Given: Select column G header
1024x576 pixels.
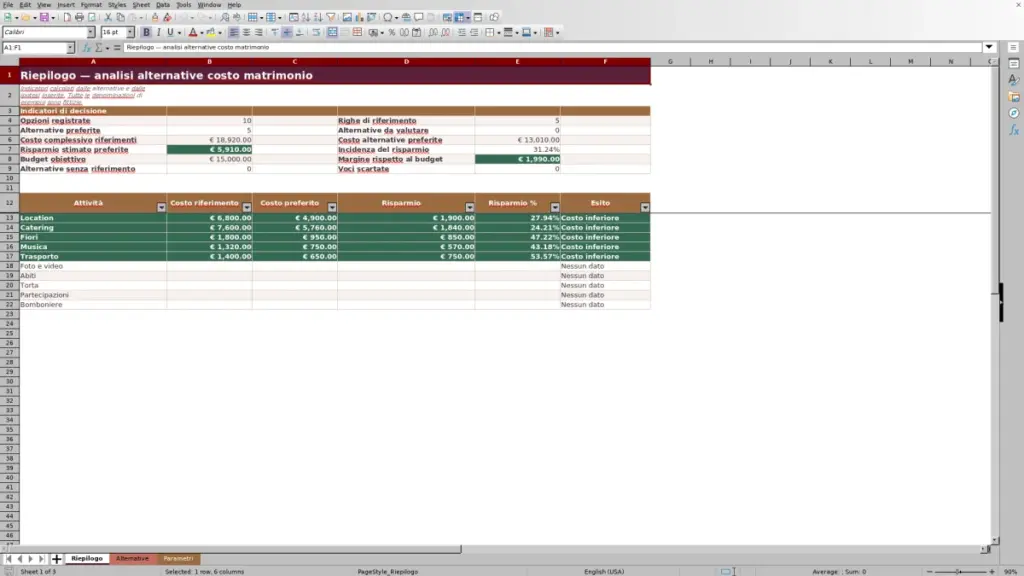Looking at the screenshot, I should point(670,61).
